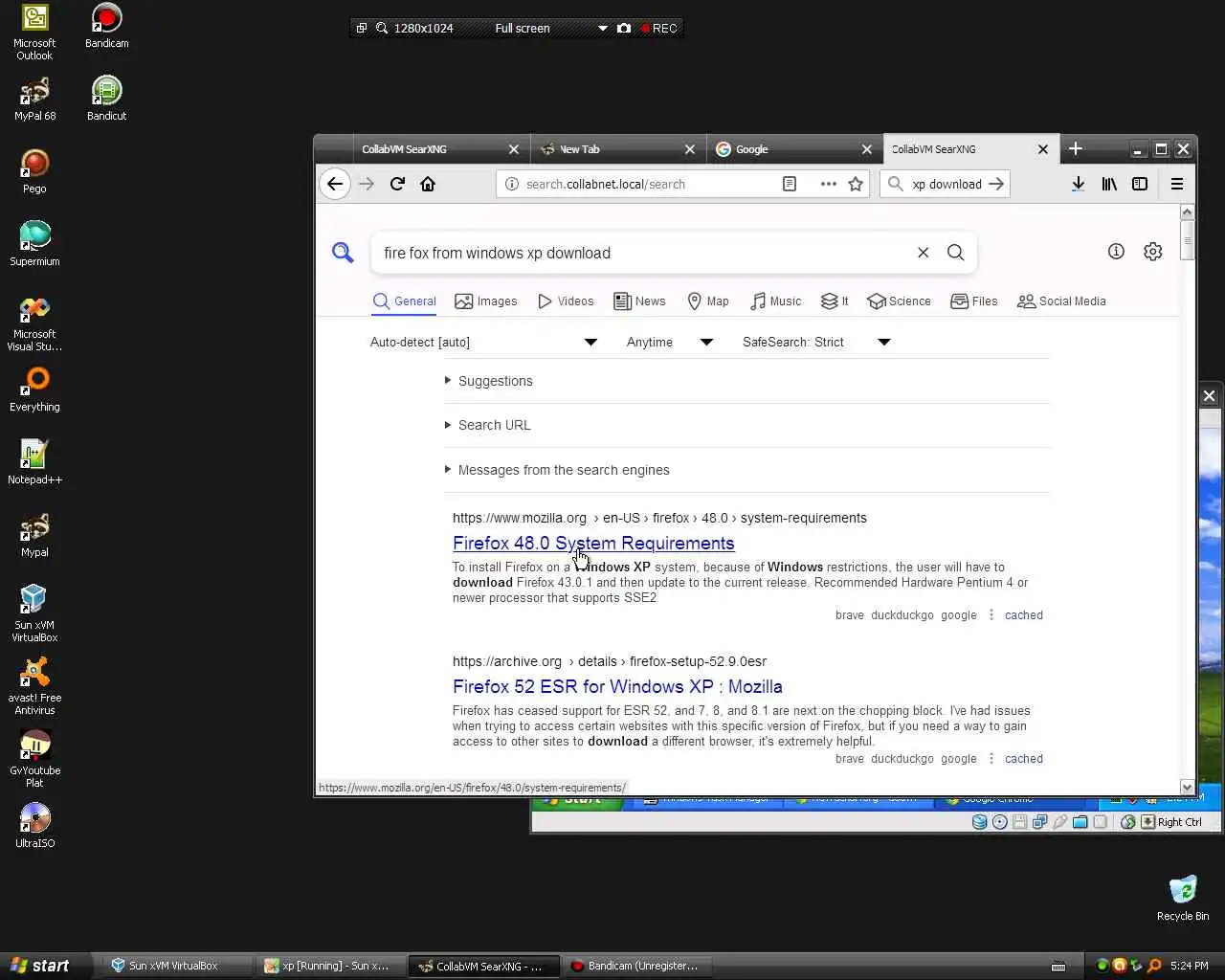Open the browser hamburger menu

[x=1177, y=184]
